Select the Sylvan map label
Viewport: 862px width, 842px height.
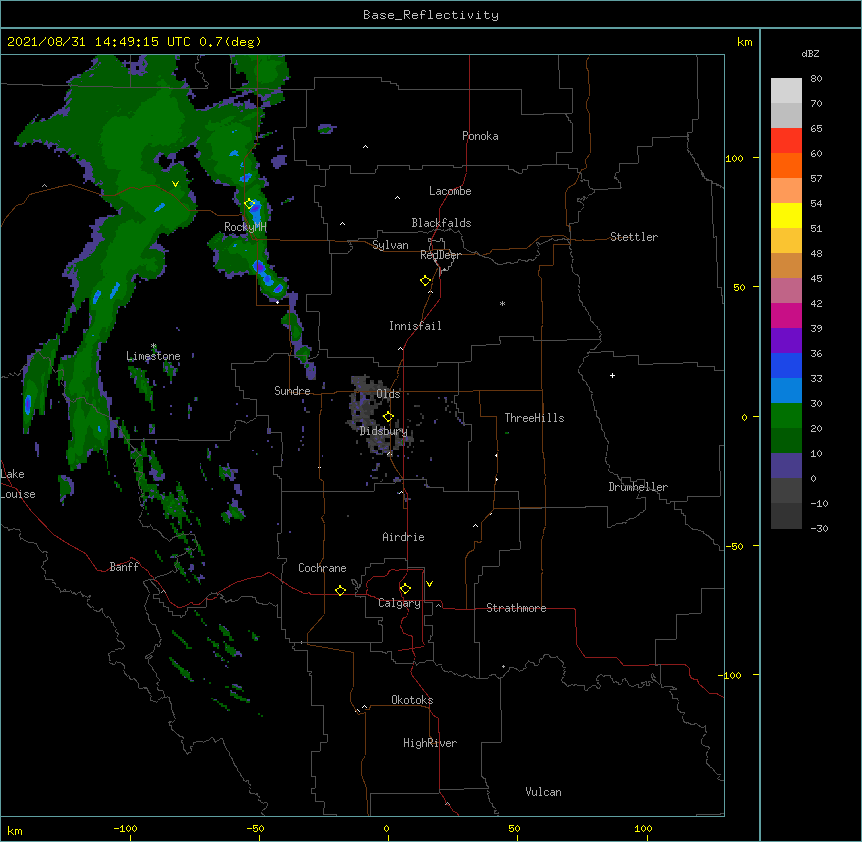(x=390, y=245)
